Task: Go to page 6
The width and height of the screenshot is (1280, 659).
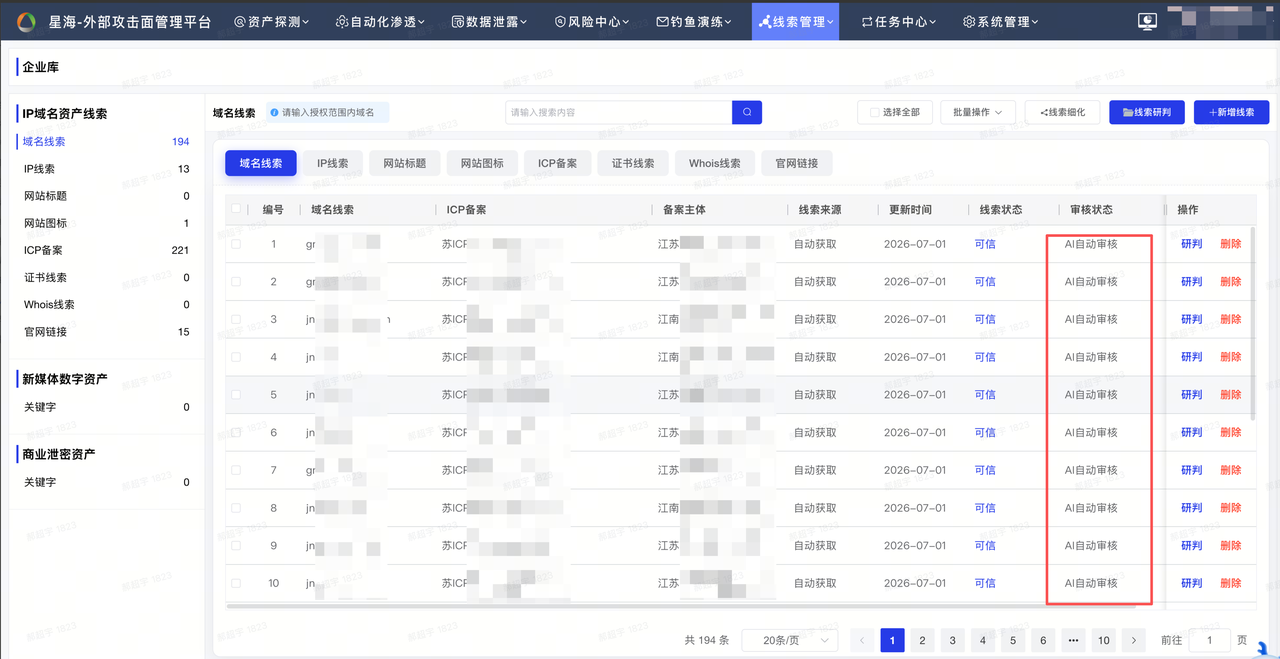Action: click(1043, 640)
